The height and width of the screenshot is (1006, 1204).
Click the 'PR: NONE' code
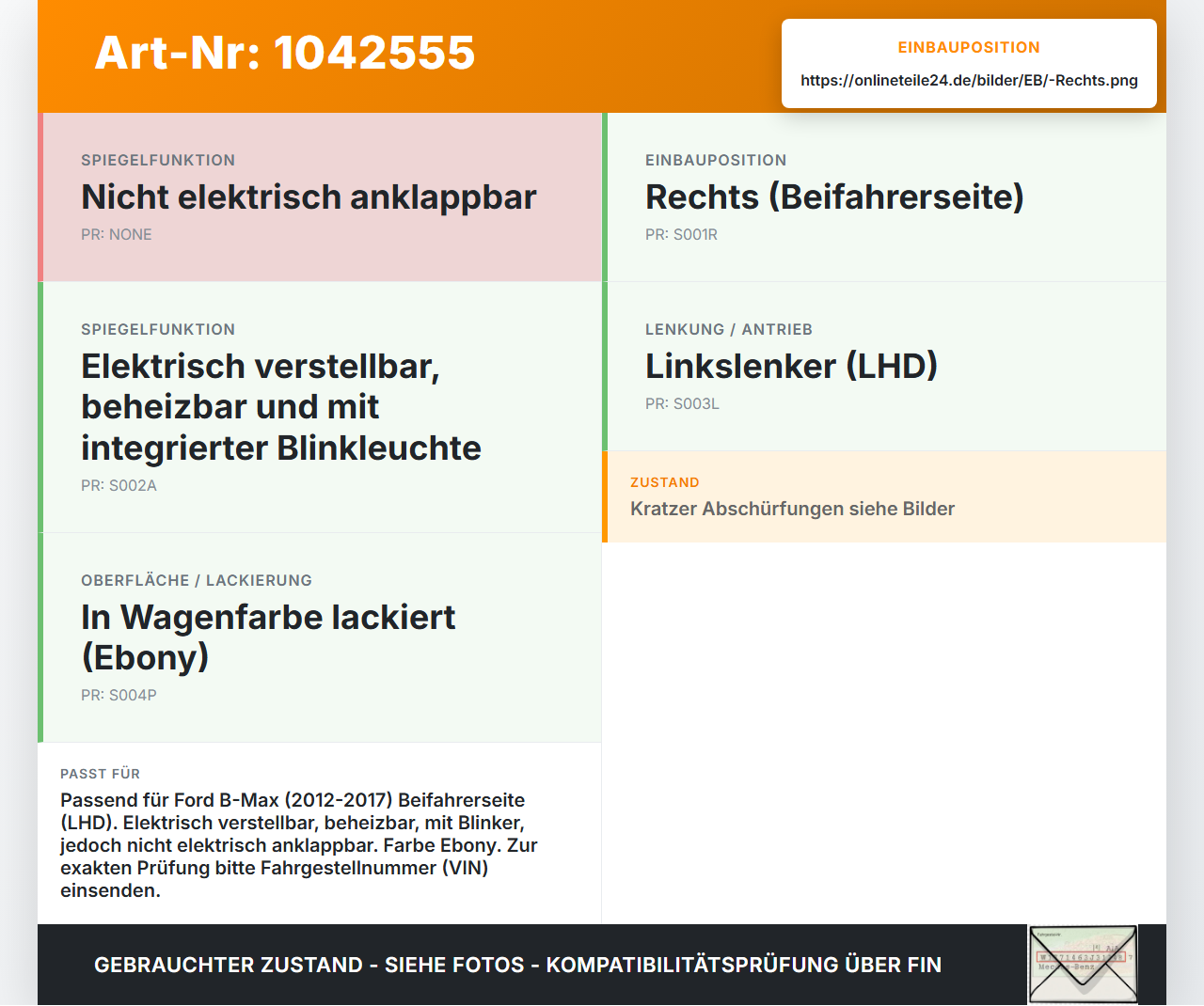tap(117, 235)
